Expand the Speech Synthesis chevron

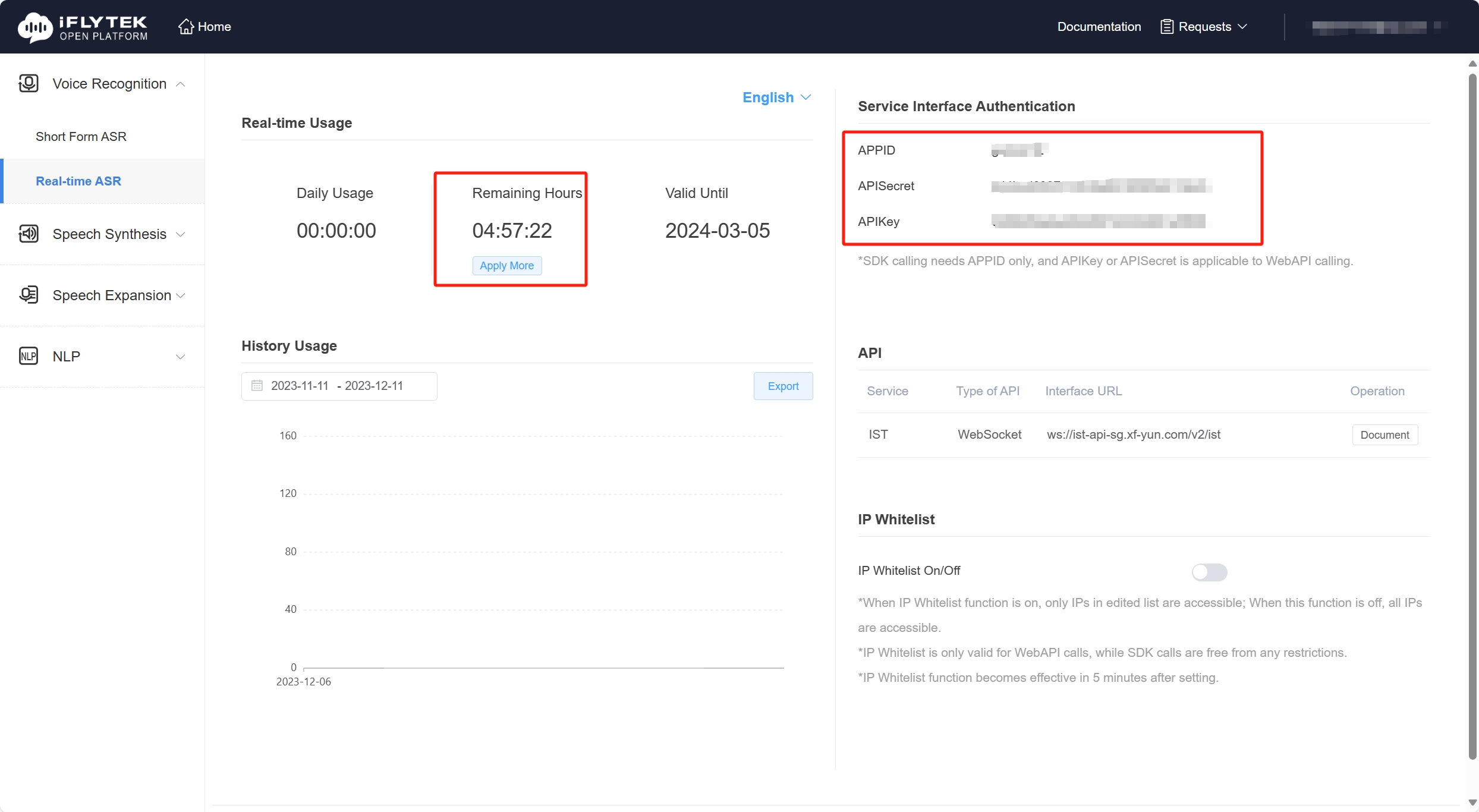[181, 234]
